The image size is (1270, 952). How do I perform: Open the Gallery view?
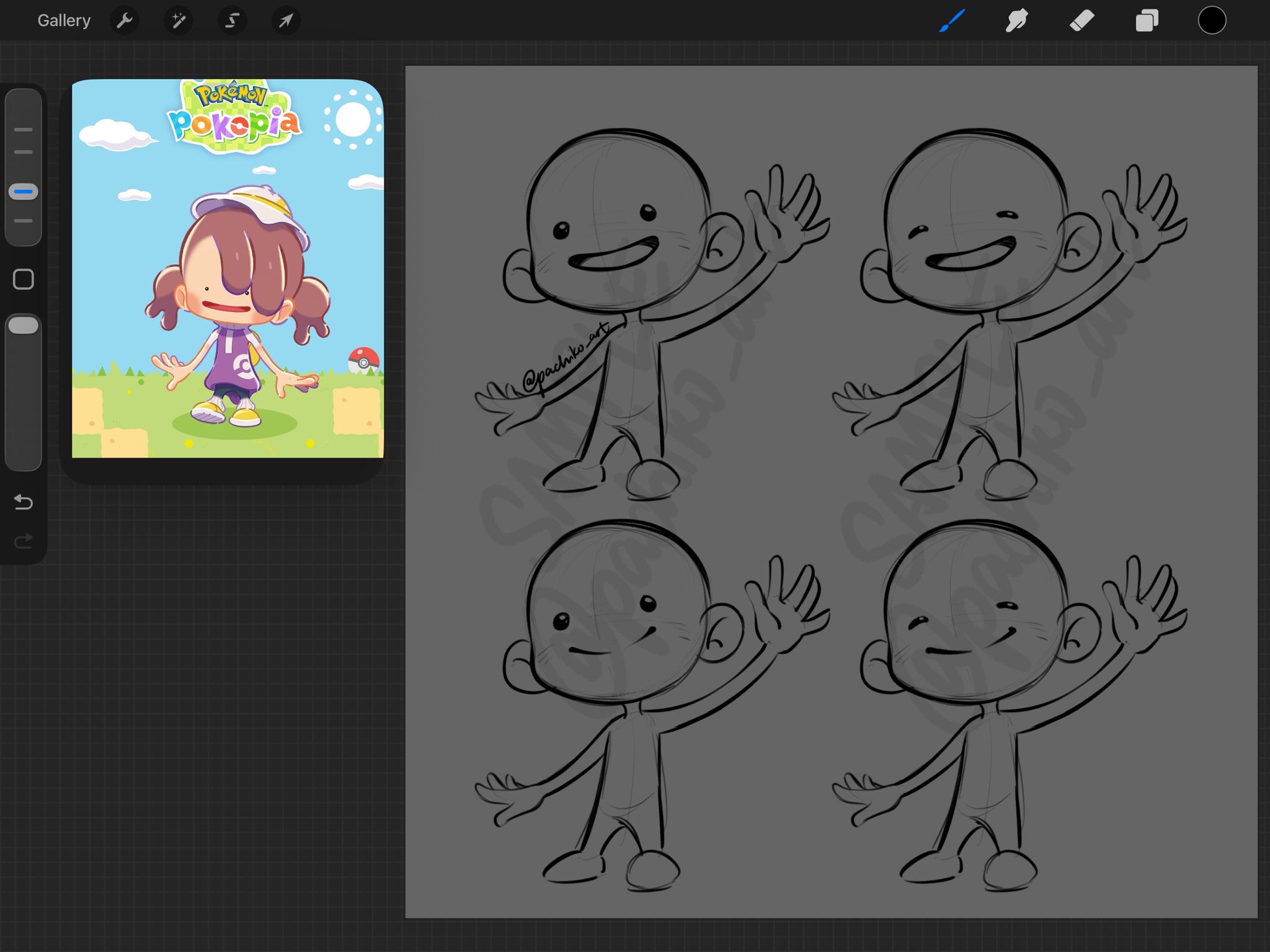pyautogui.click(x=64, y=20)
